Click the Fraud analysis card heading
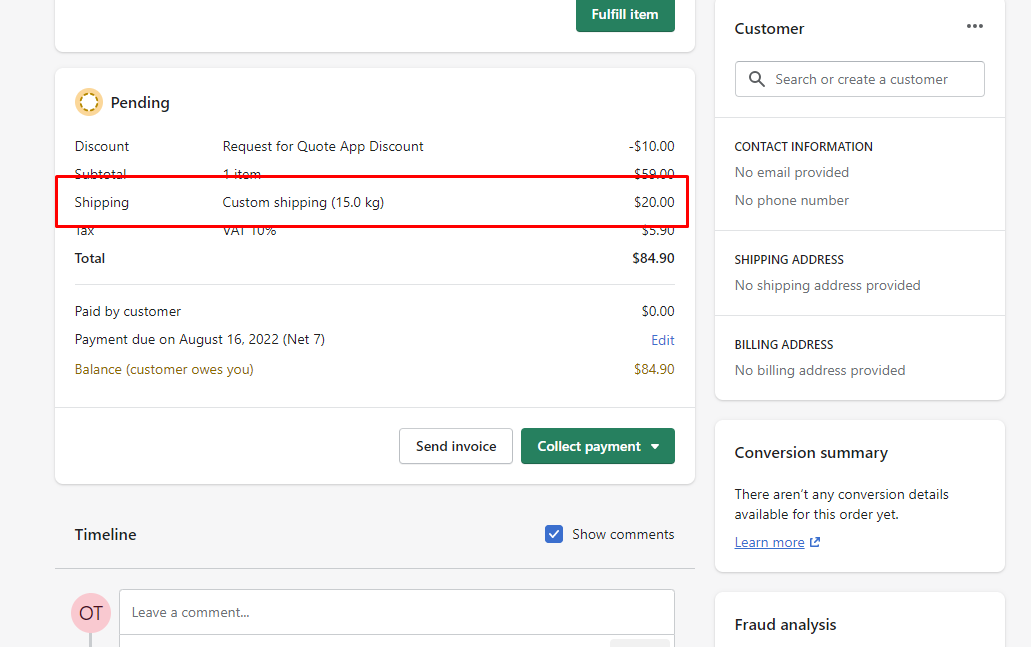 785,625
